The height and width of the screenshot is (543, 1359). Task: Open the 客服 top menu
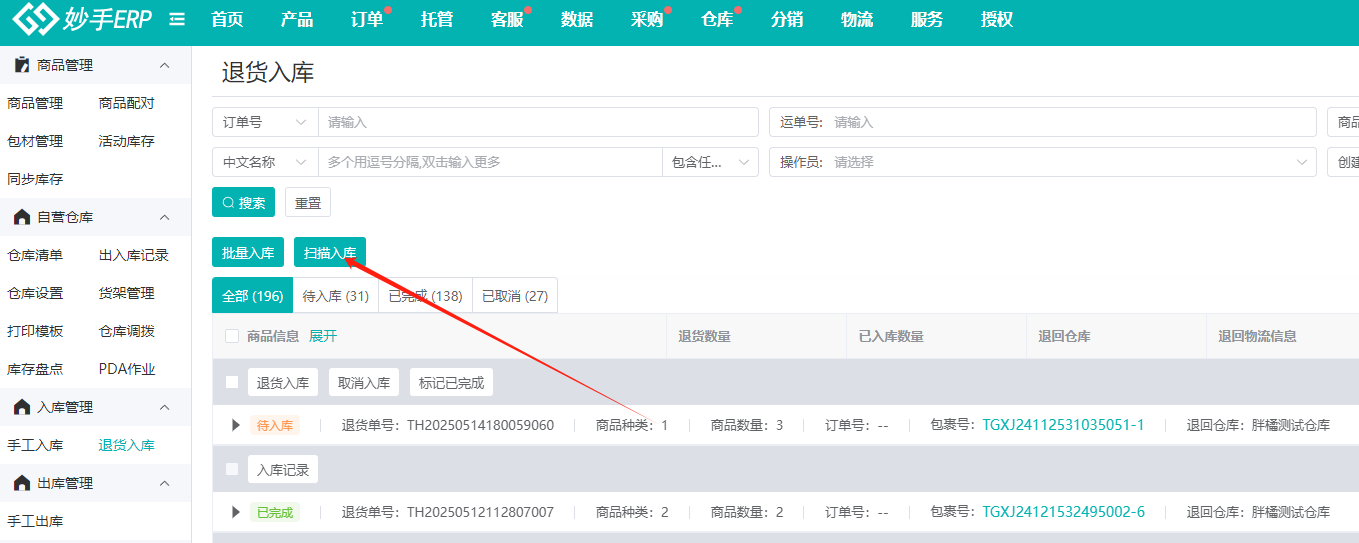[x=507, y=19]
